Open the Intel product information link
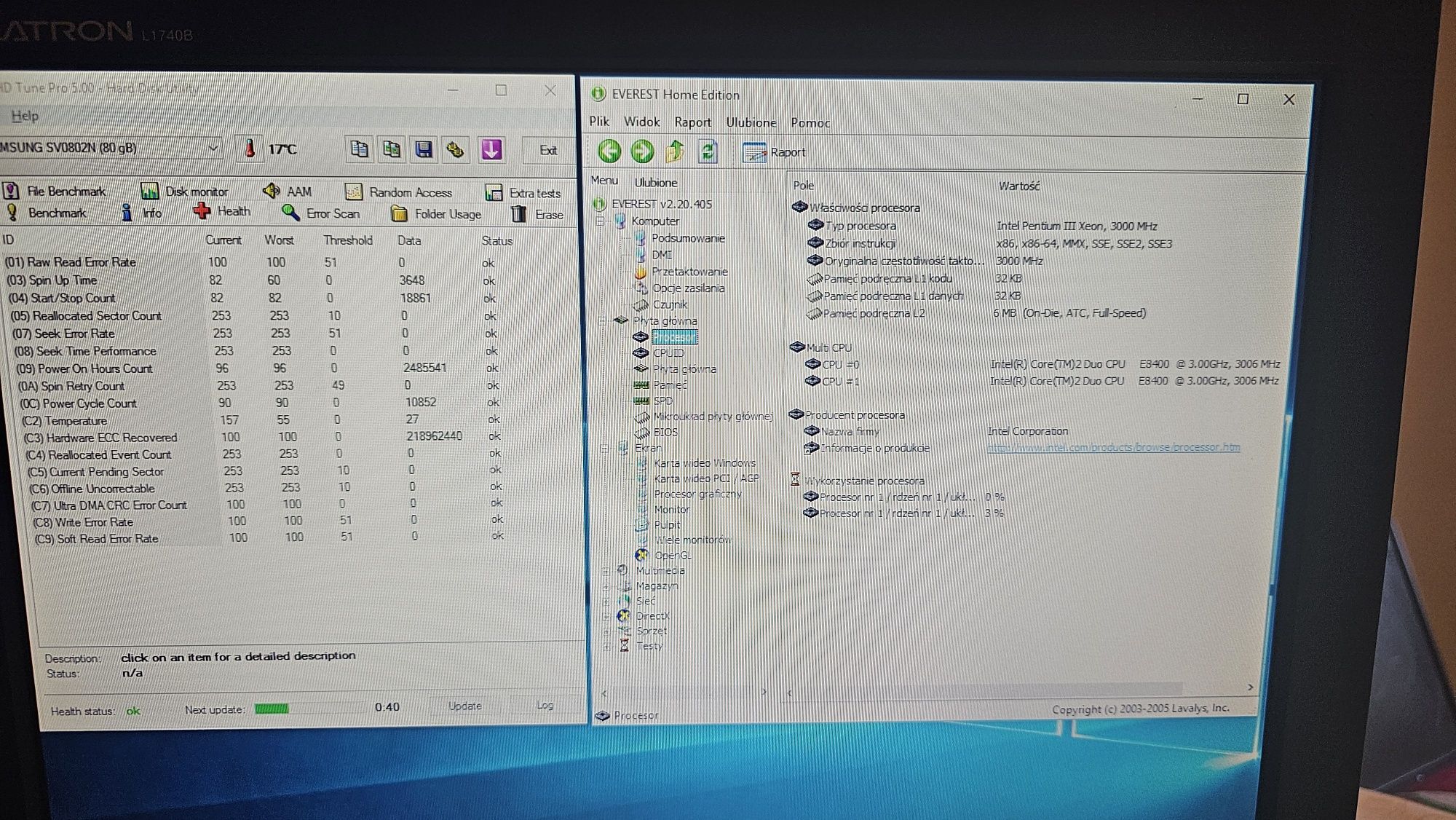The height and width of the screenshot is (820, 1456). click(x=1113, y=447)
